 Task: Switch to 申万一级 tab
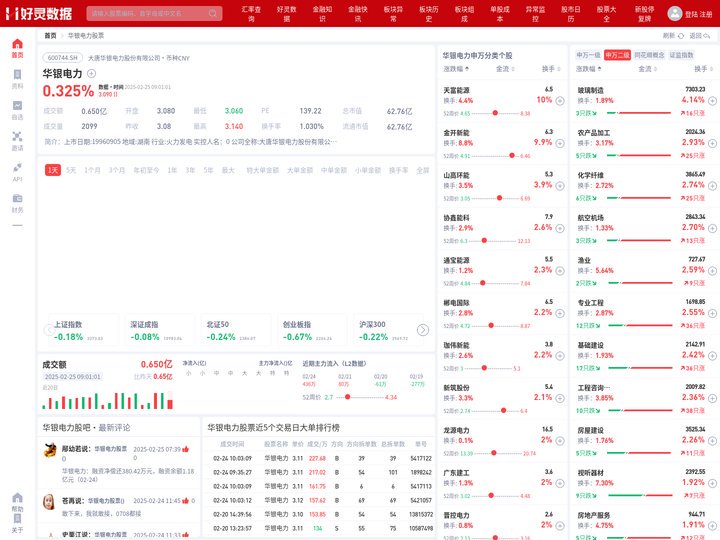pos(588,55)
